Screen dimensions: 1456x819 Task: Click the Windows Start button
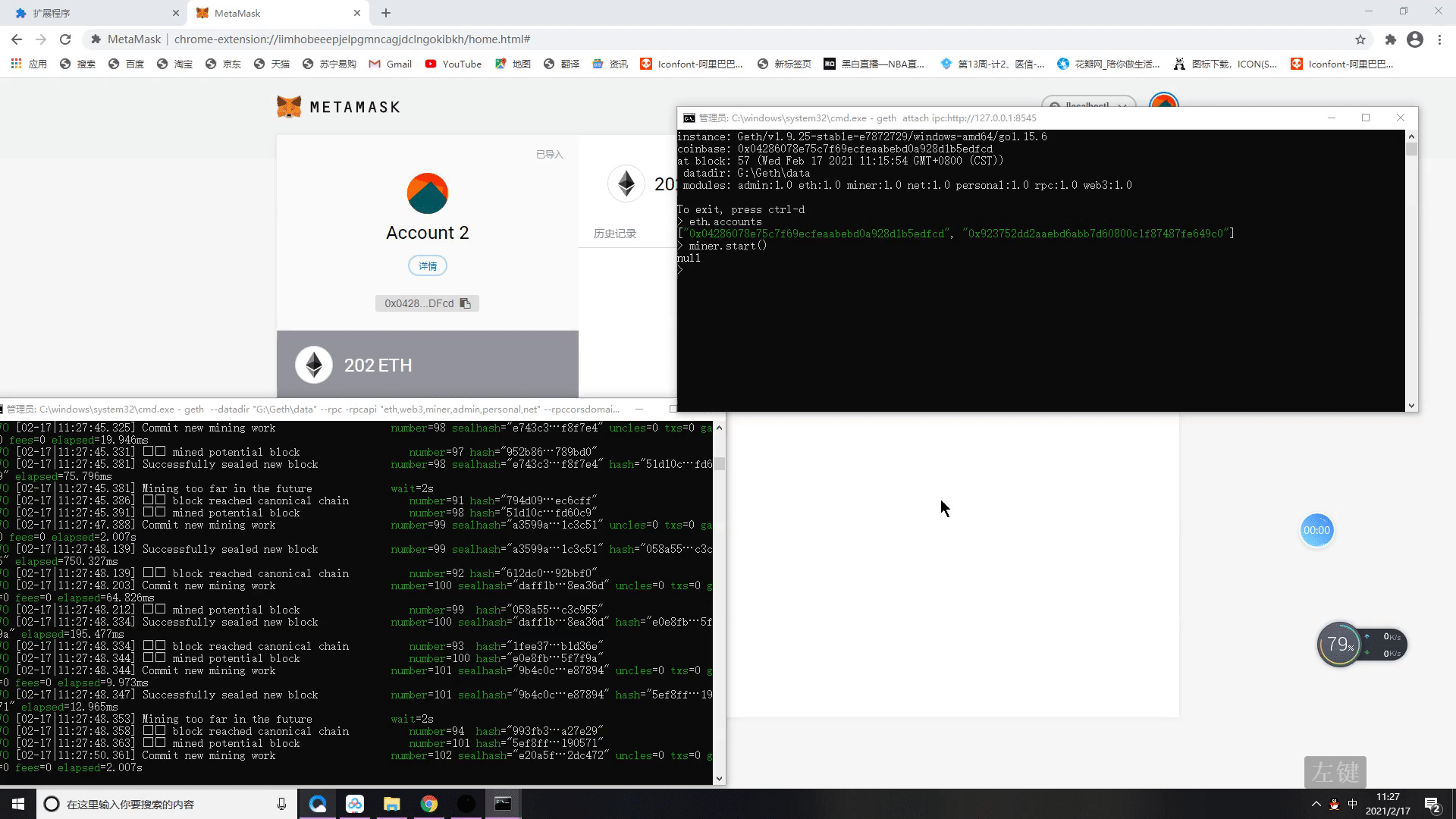pyautogui.click(x=18, y=804)
